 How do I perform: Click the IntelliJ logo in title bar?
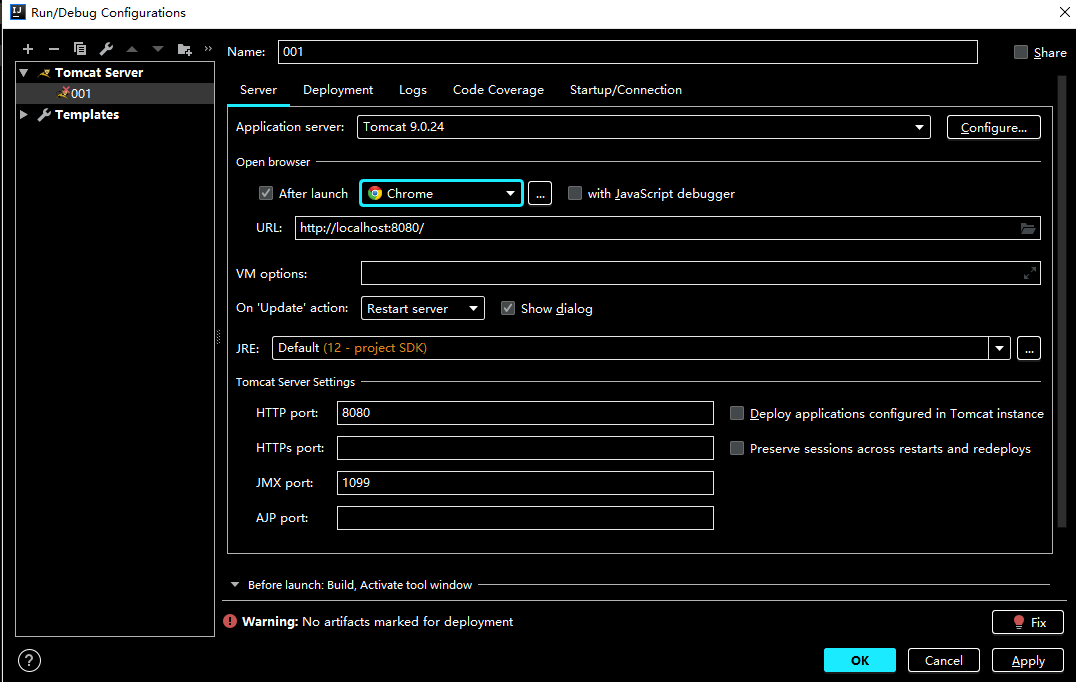click(17, 12)
